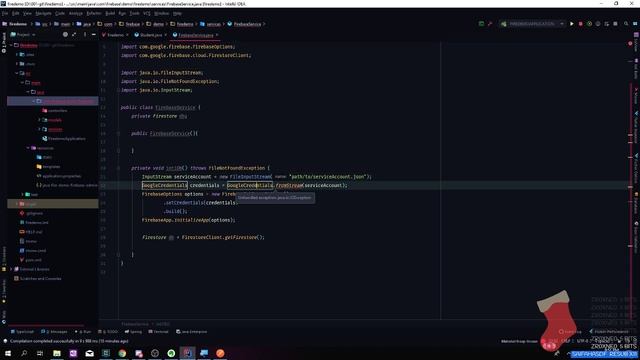Open the Code menu

click(60, 13)
